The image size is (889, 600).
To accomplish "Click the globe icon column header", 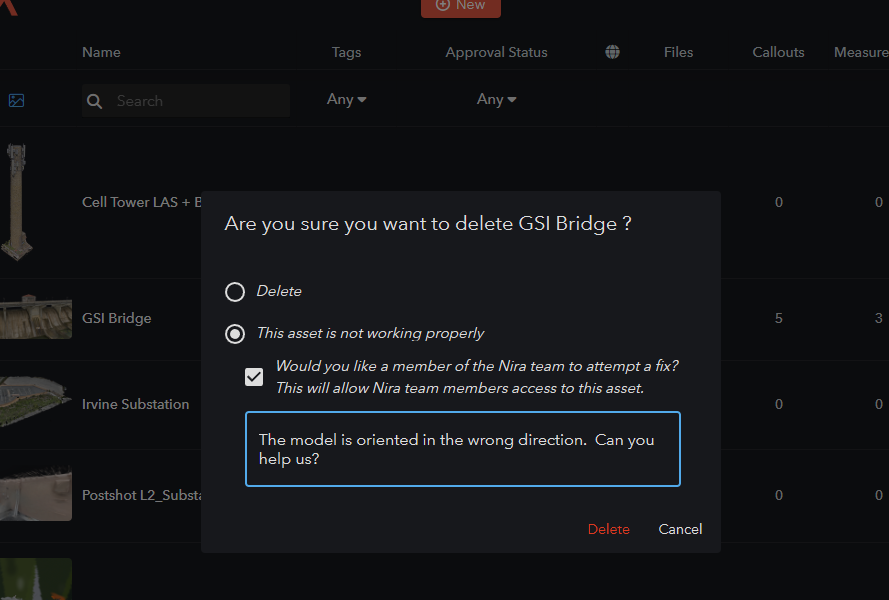I will tap(612, 52).
